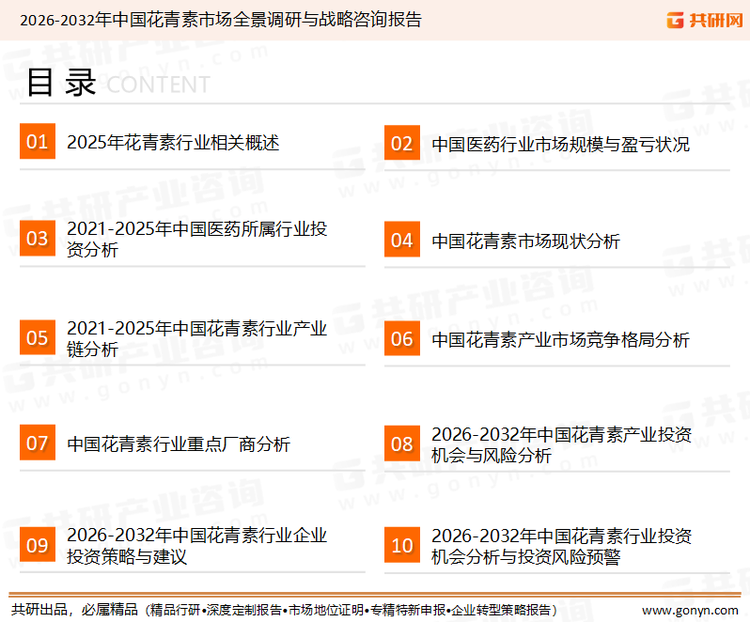This screenshot has height=622, width=750.
Task: Click the orange 08 number box
Action: tap(402, 444)
